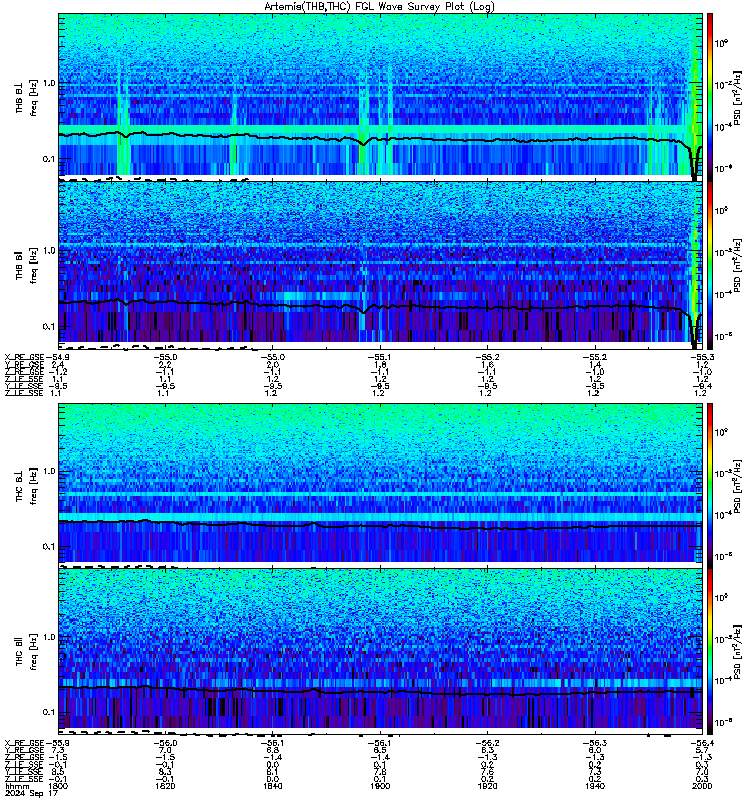Screen dimensions: 750x800
Task: Click the PSD color bar beside THB B∥ panel
Action: point(710,265)
